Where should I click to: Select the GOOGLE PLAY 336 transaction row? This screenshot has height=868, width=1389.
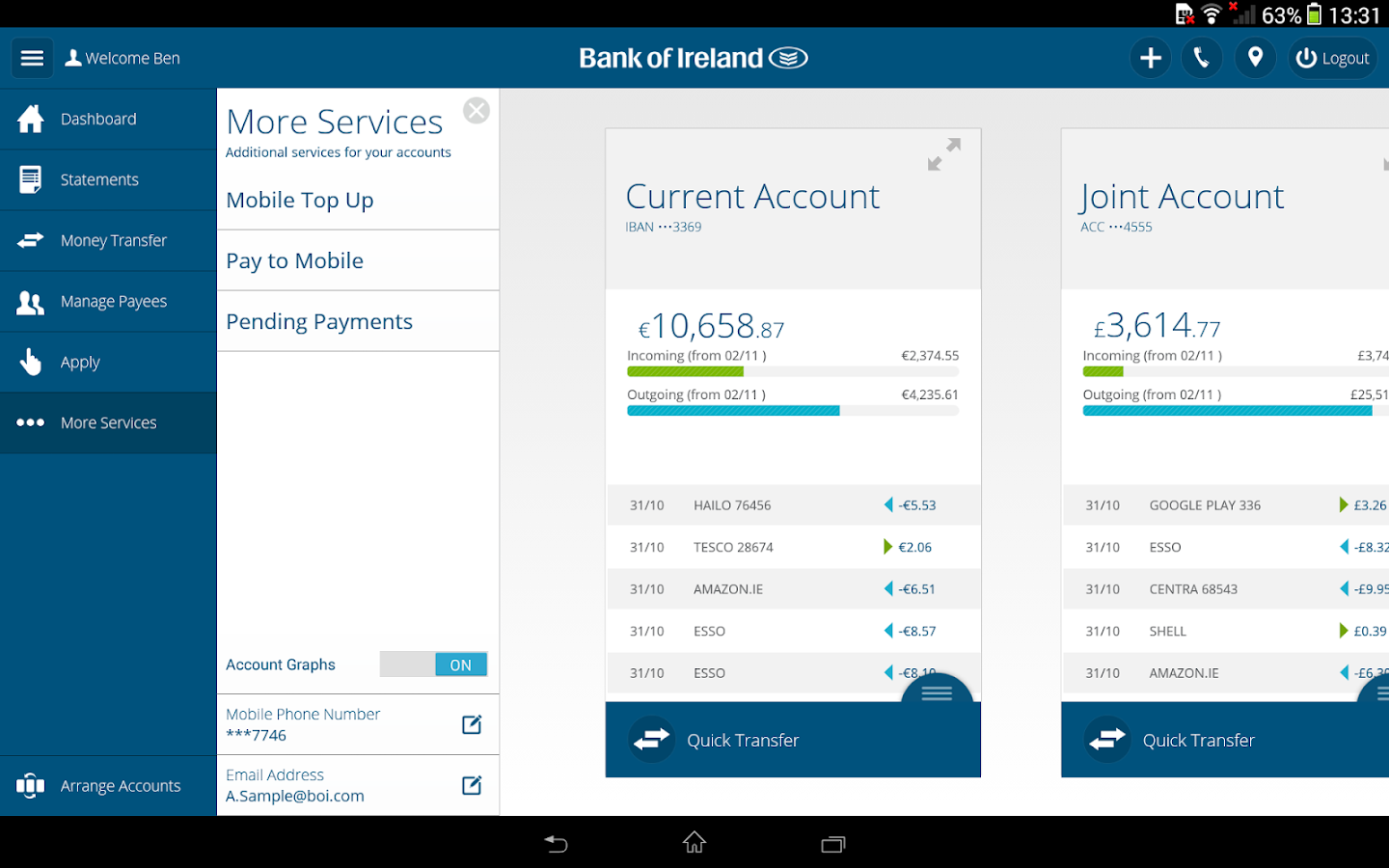point(1226,505)
